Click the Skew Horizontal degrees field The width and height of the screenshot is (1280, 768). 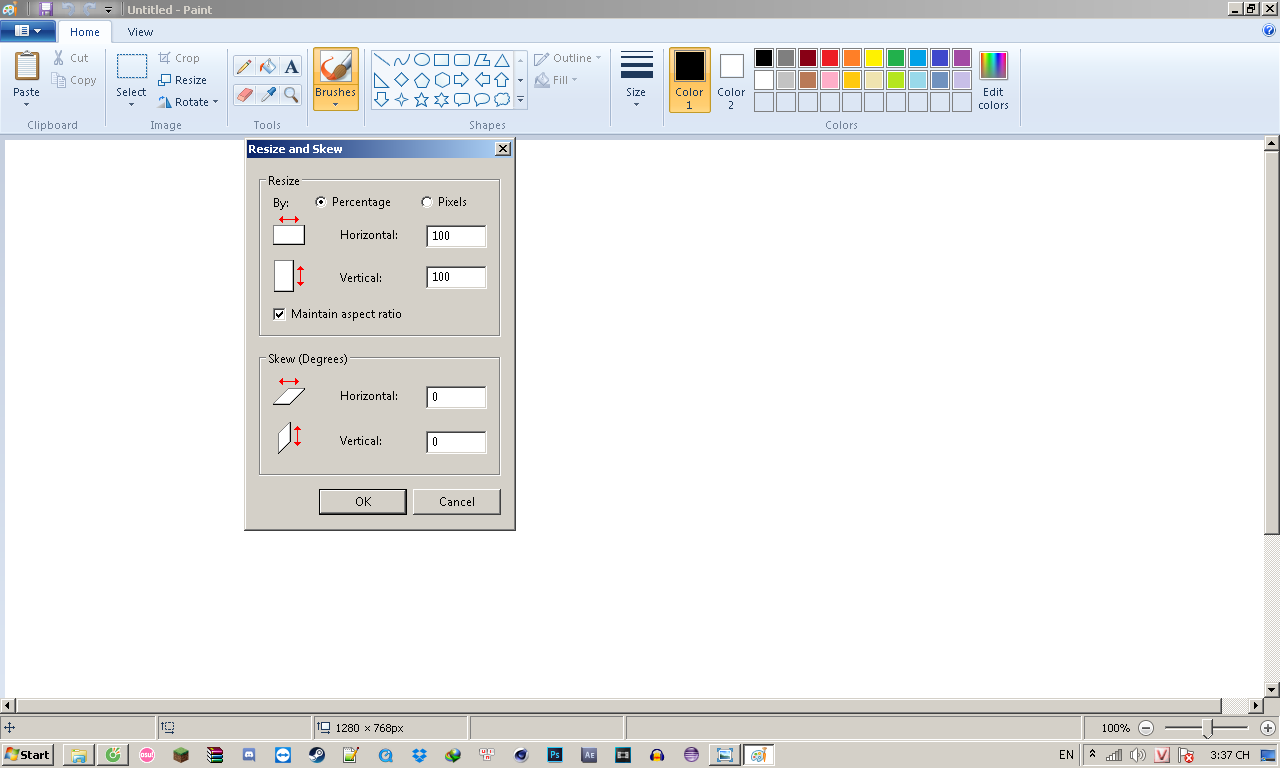(x=456, y=397)
